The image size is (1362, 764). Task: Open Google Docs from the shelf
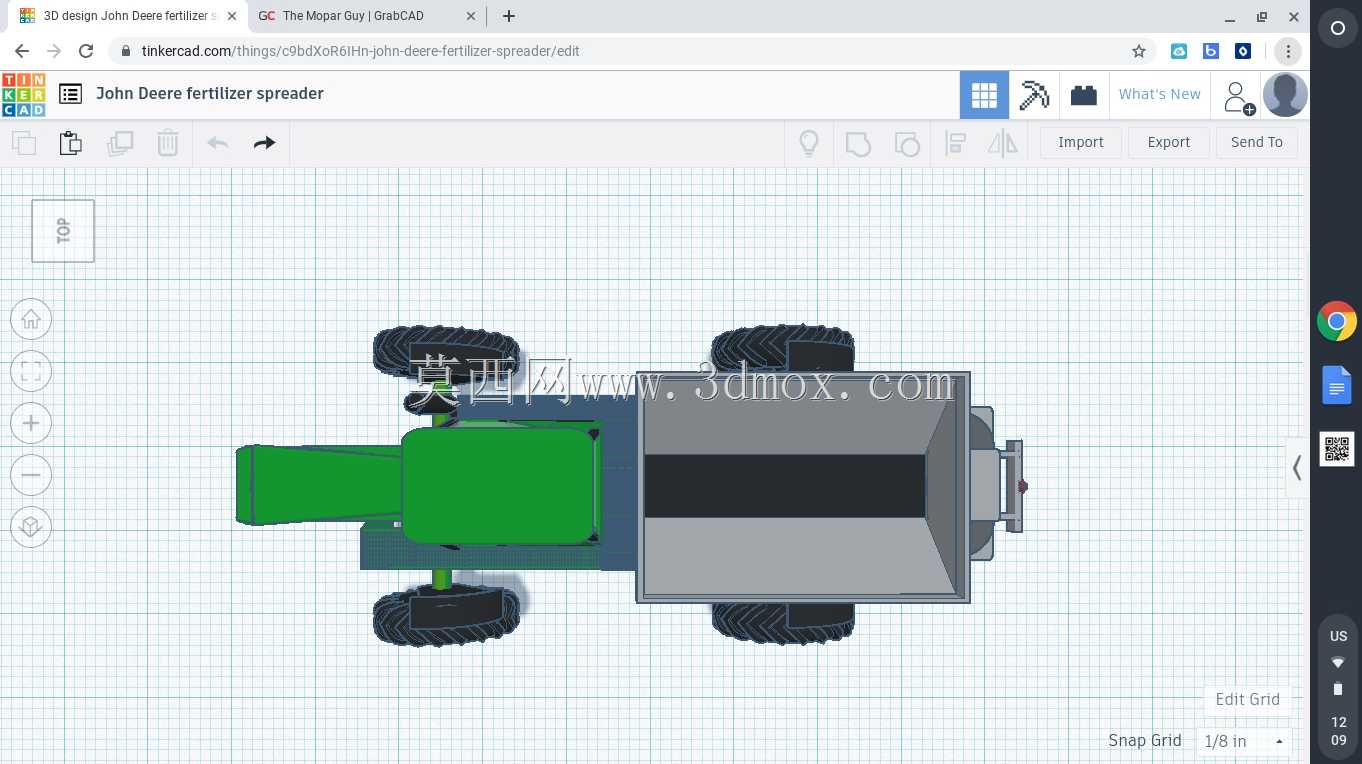(1337, 385)
